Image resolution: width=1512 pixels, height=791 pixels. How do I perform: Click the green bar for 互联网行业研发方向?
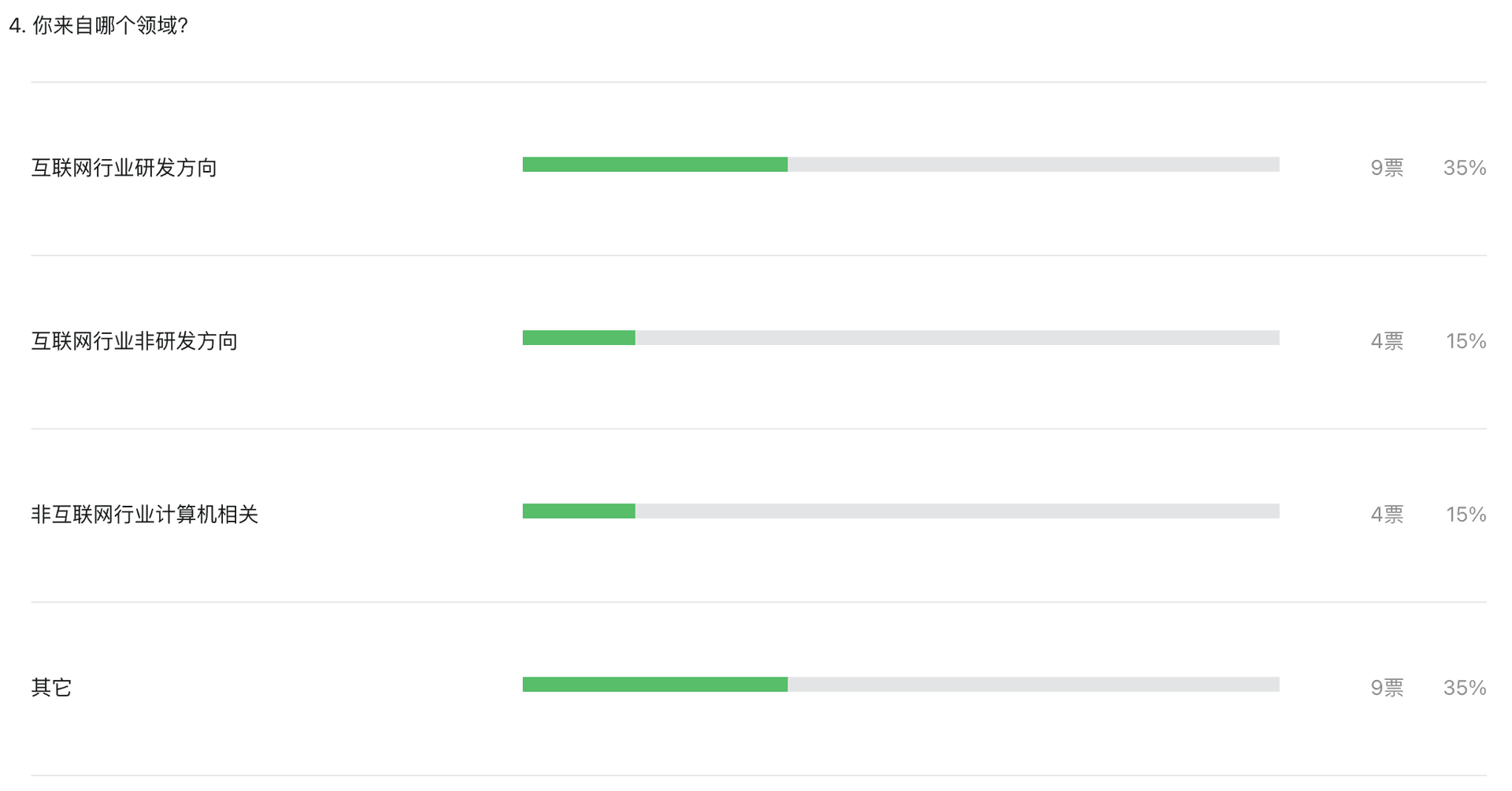pos(655,165)
